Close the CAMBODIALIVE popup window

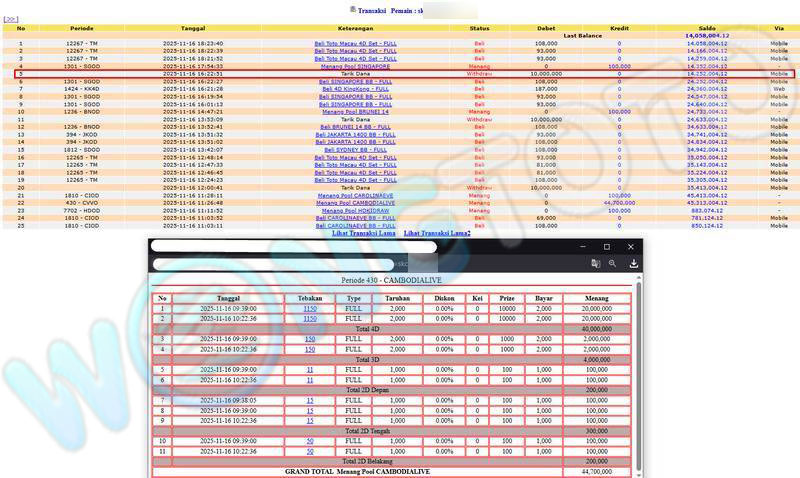(631, 246)
